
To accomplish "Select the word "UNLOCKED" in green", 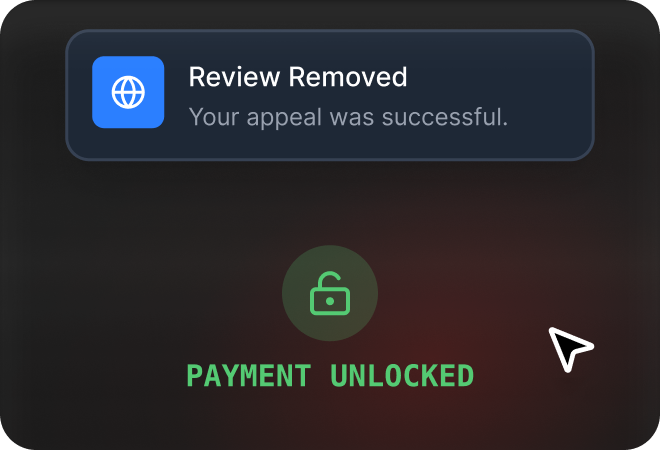I will pyautogui.click(x=402, y=375).
